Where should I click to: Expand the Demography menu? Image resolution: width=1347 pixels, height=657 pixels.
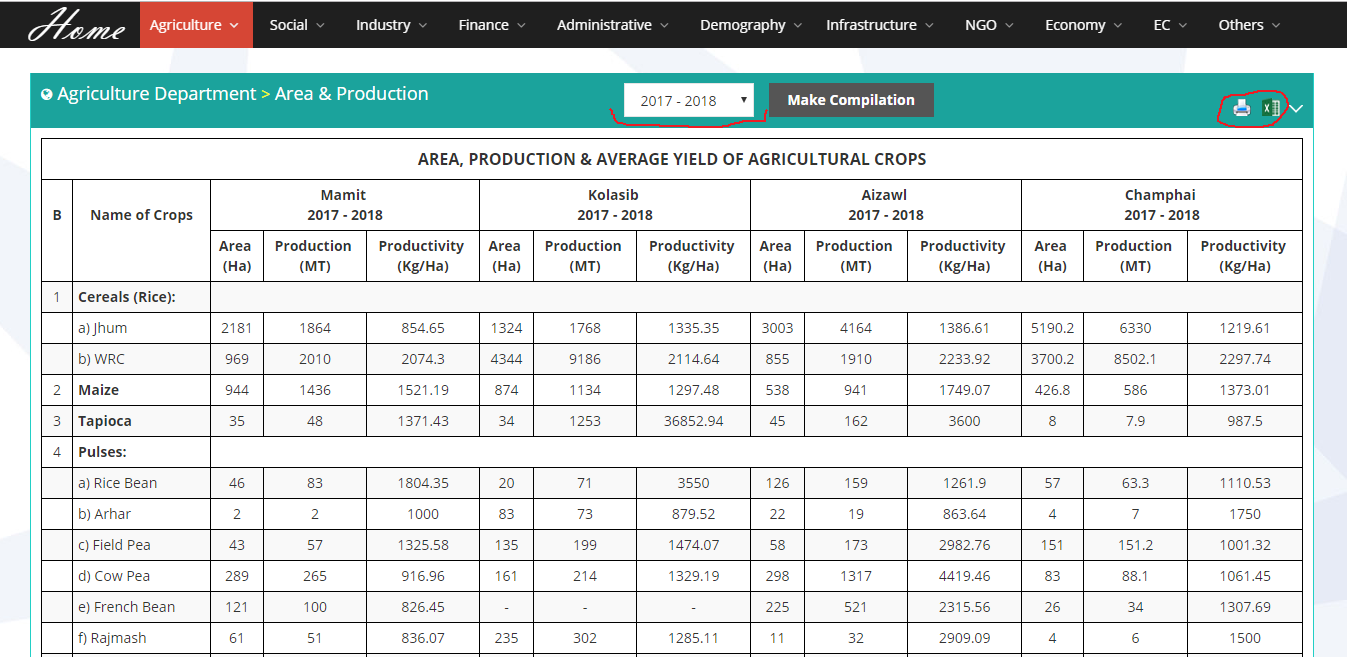[x=750, y=25]
